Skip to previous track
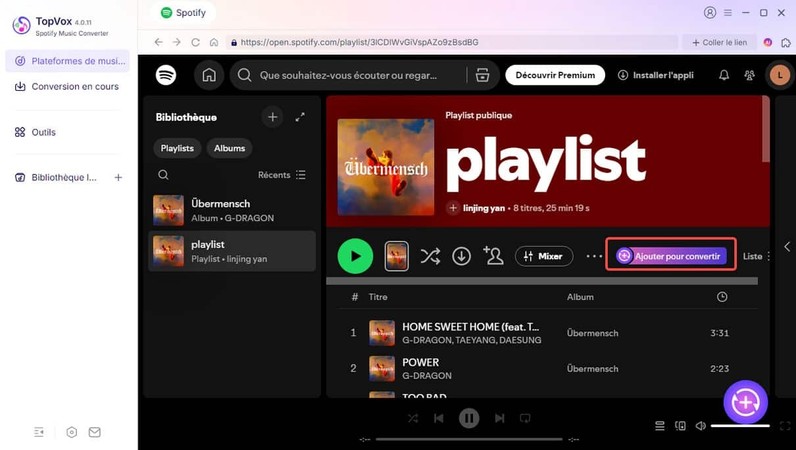Screen dimensions: 796x450 (439, 419)
